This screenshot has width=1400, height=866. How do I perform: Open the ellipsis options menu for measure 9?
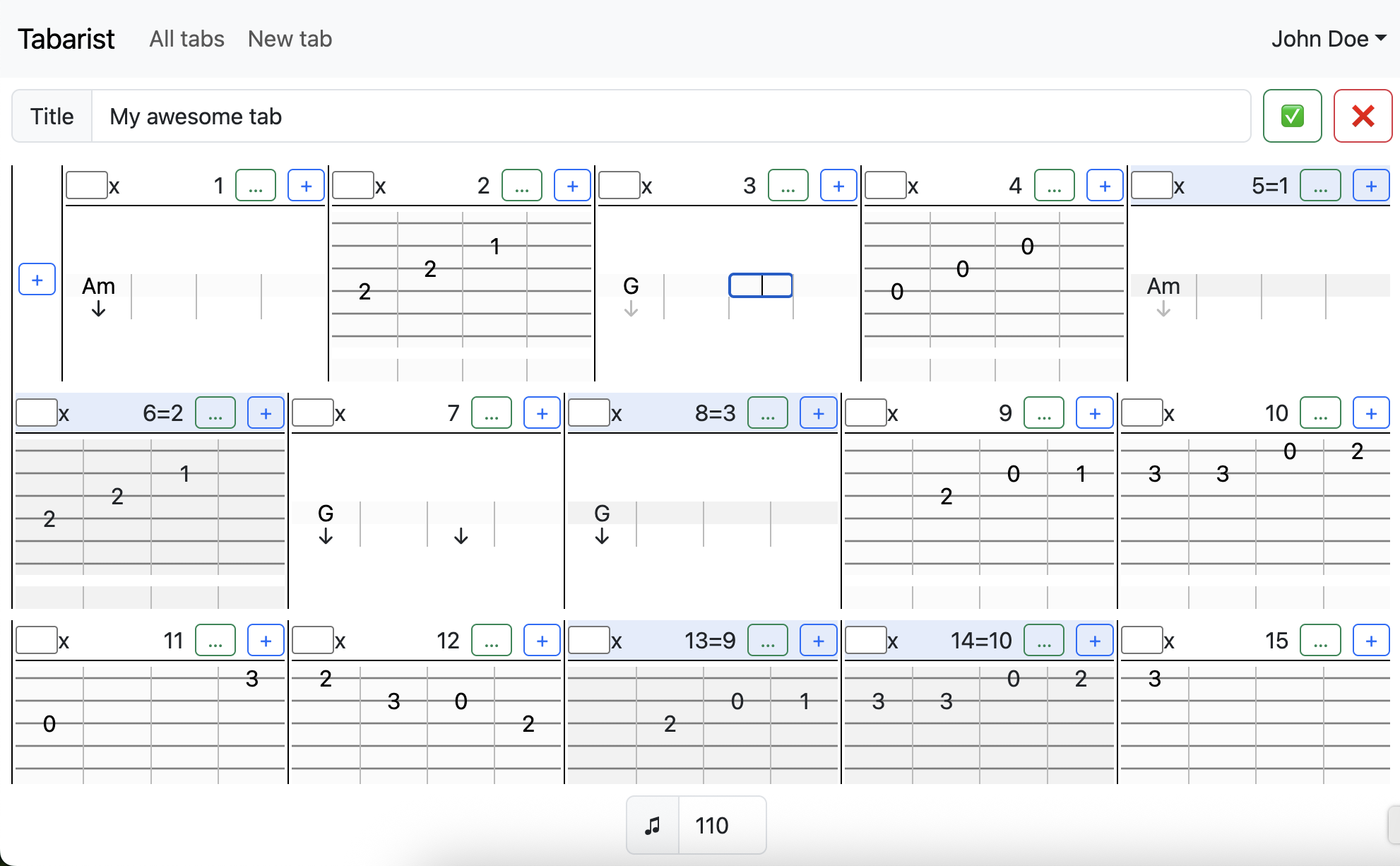click(1043, 413)
